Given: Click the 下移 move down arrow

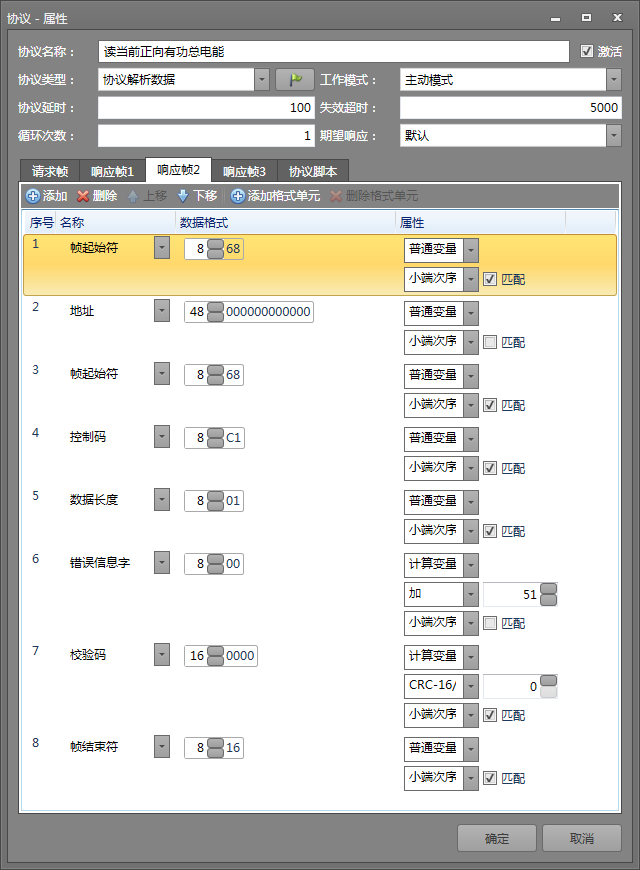Looking at the screenshot, I should tap(183, 196).
